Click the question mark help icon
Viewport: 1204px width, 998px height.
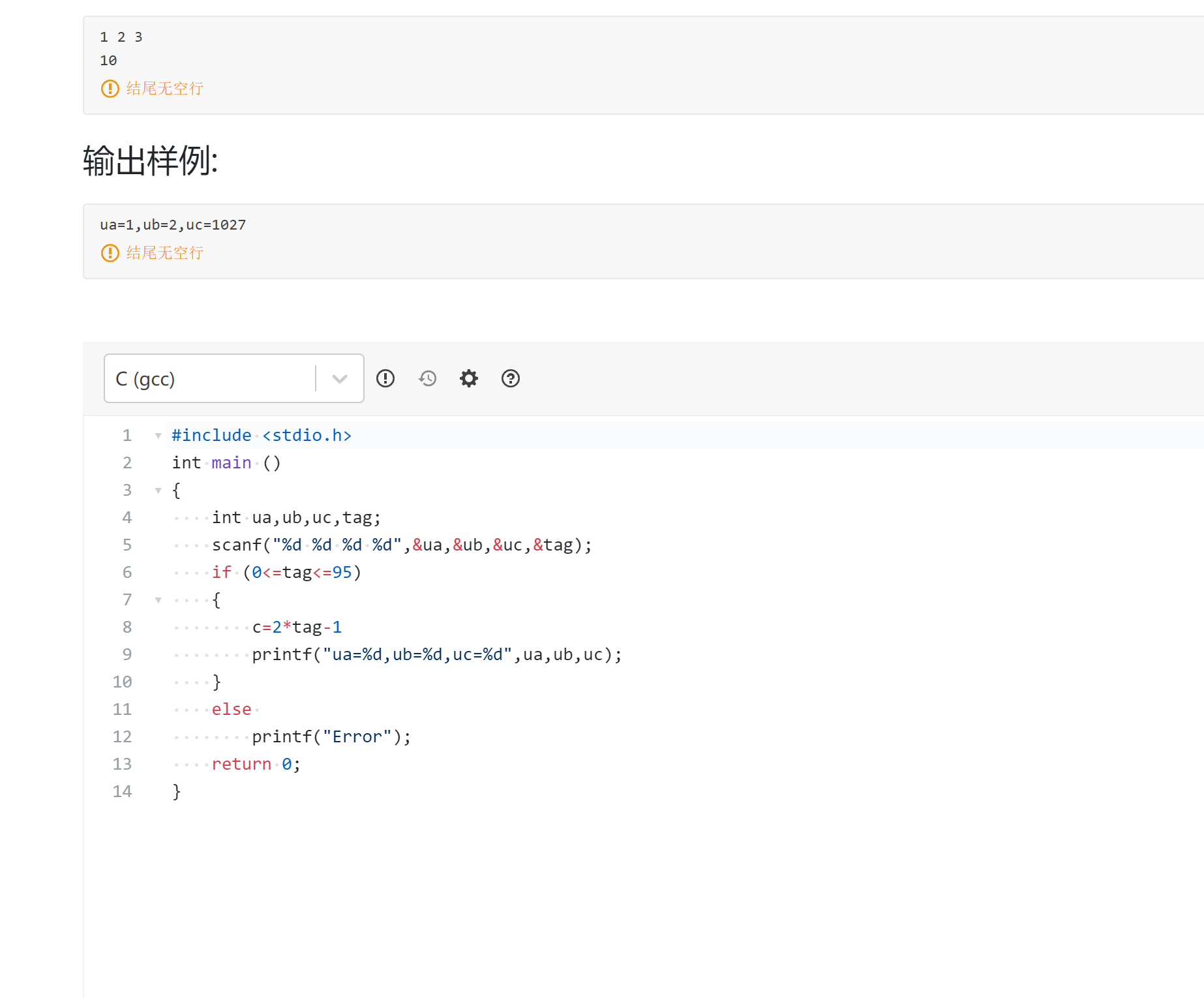coord(511,378)
